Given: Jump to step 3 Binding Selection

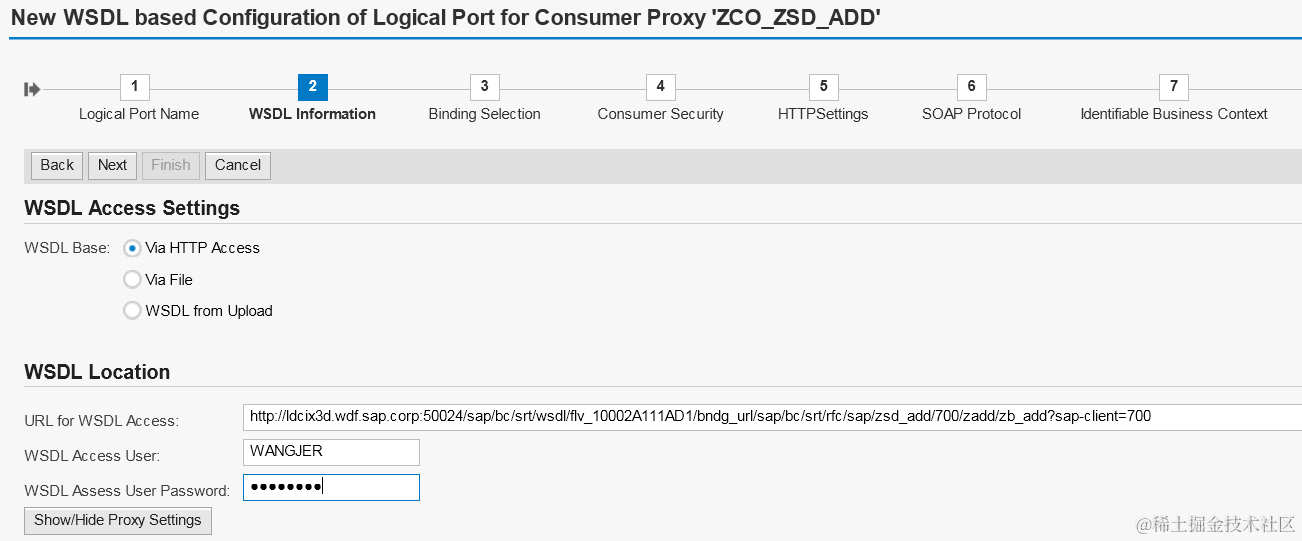Looking at the screenshot, I should [x=484, y=87].
